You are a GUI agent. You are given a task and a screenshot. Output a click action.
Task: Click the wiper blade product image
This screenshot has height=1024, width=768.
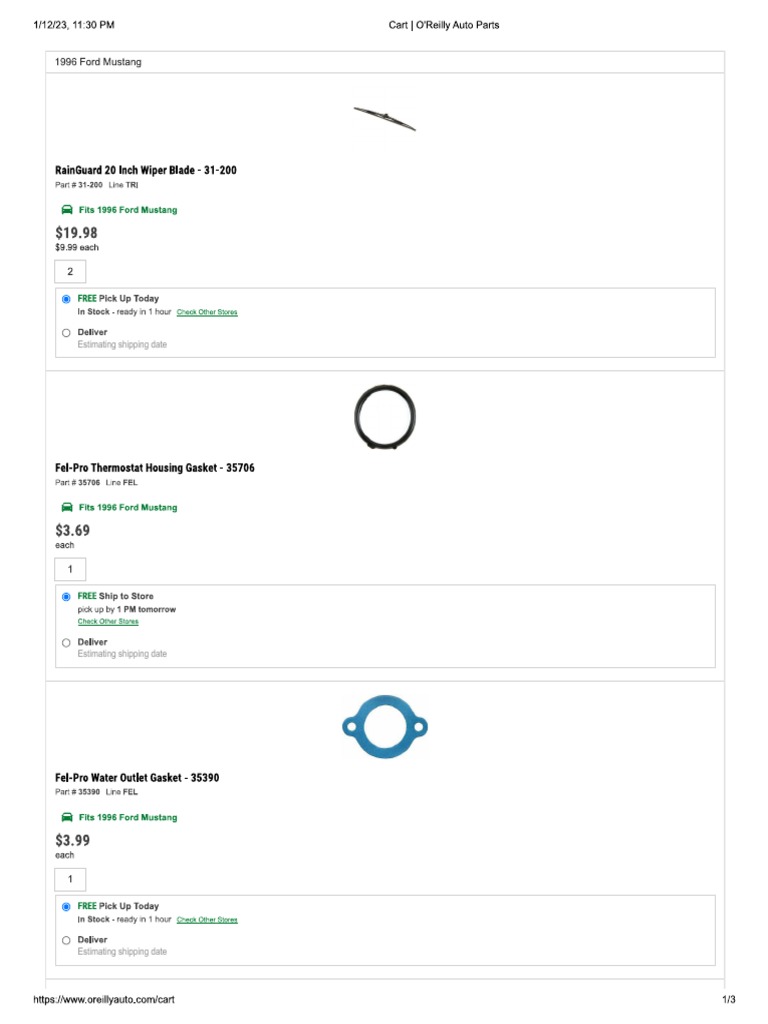384,118
